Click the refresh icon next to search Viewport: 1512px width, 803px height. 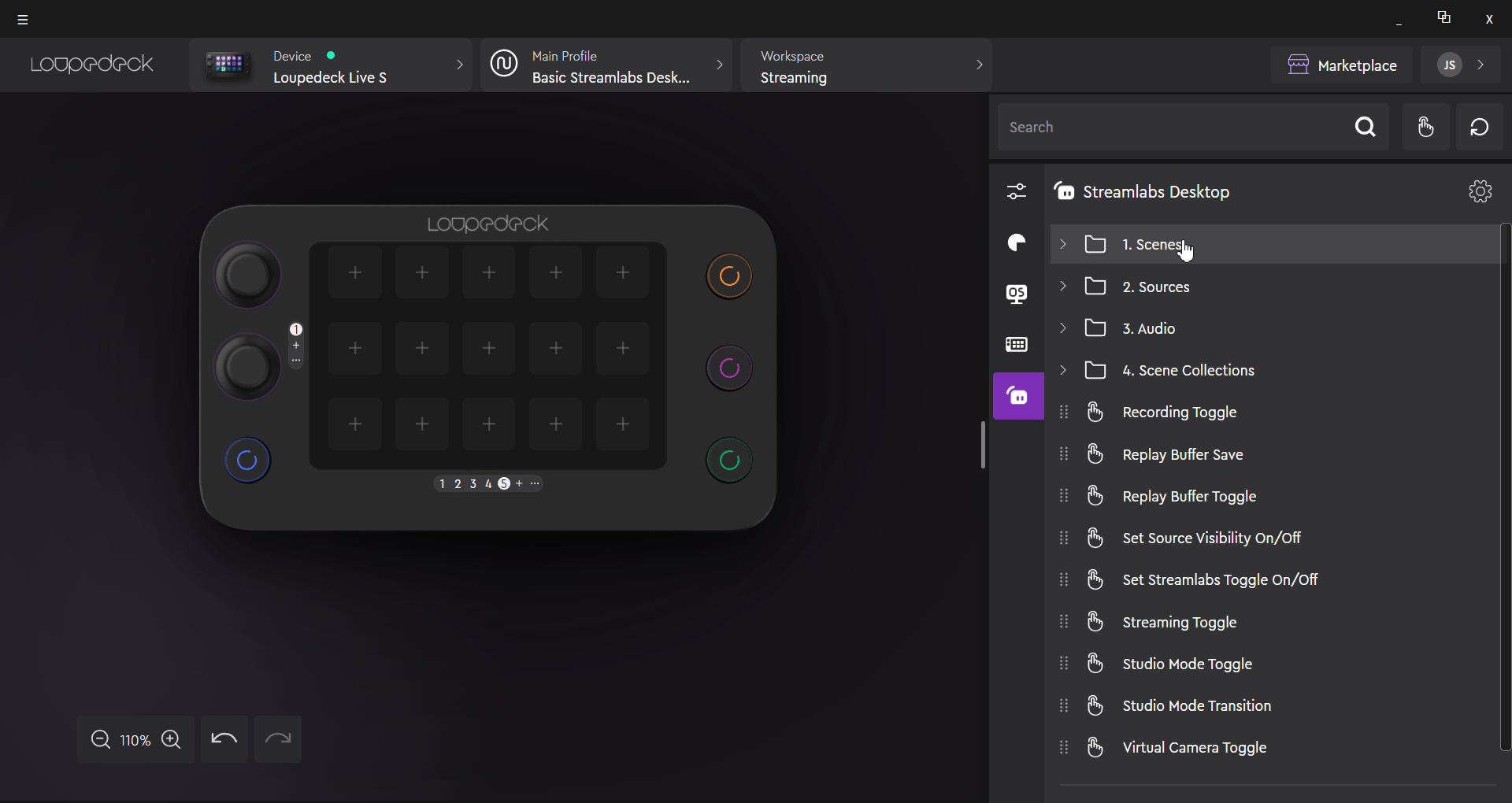click(x=1479, y=127)
